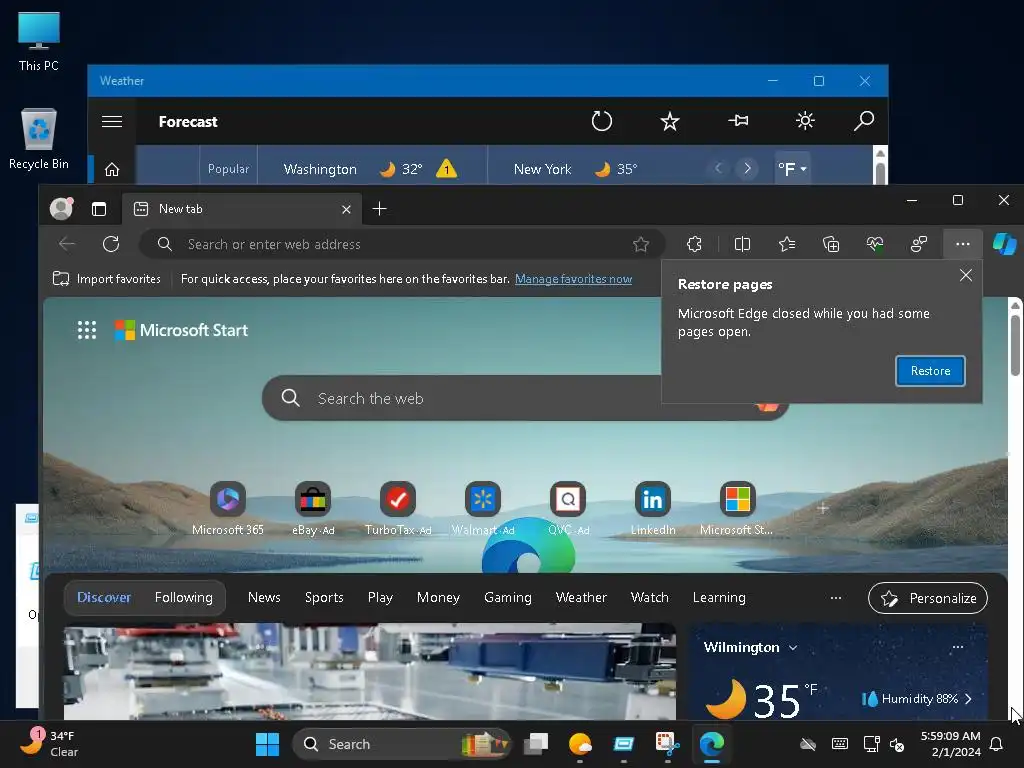Add location to favorites star in Weather
1024x768 pixels.
[x=669, y=121]
